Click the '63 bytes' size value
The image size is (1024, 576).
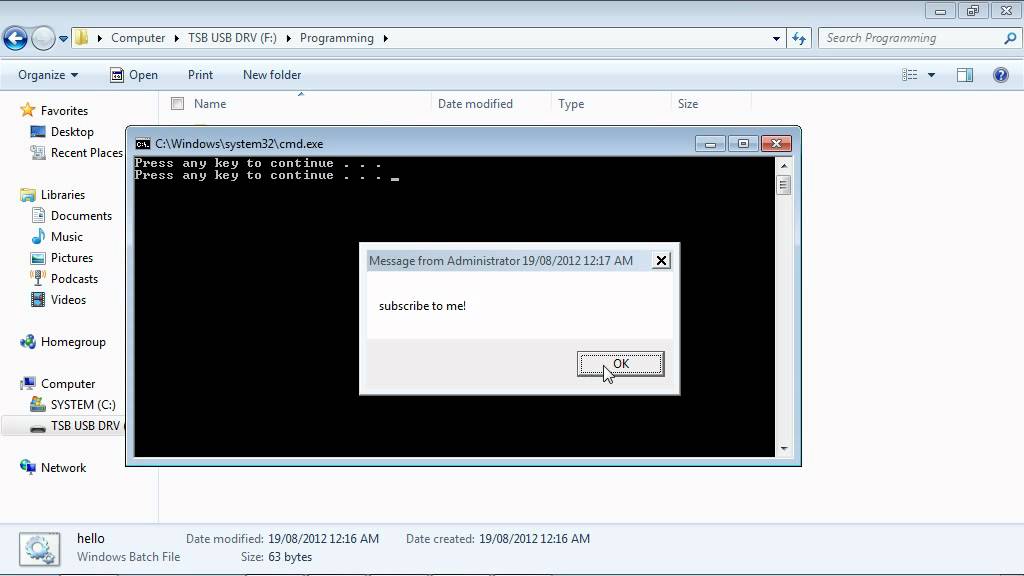[x=290, y=557]
